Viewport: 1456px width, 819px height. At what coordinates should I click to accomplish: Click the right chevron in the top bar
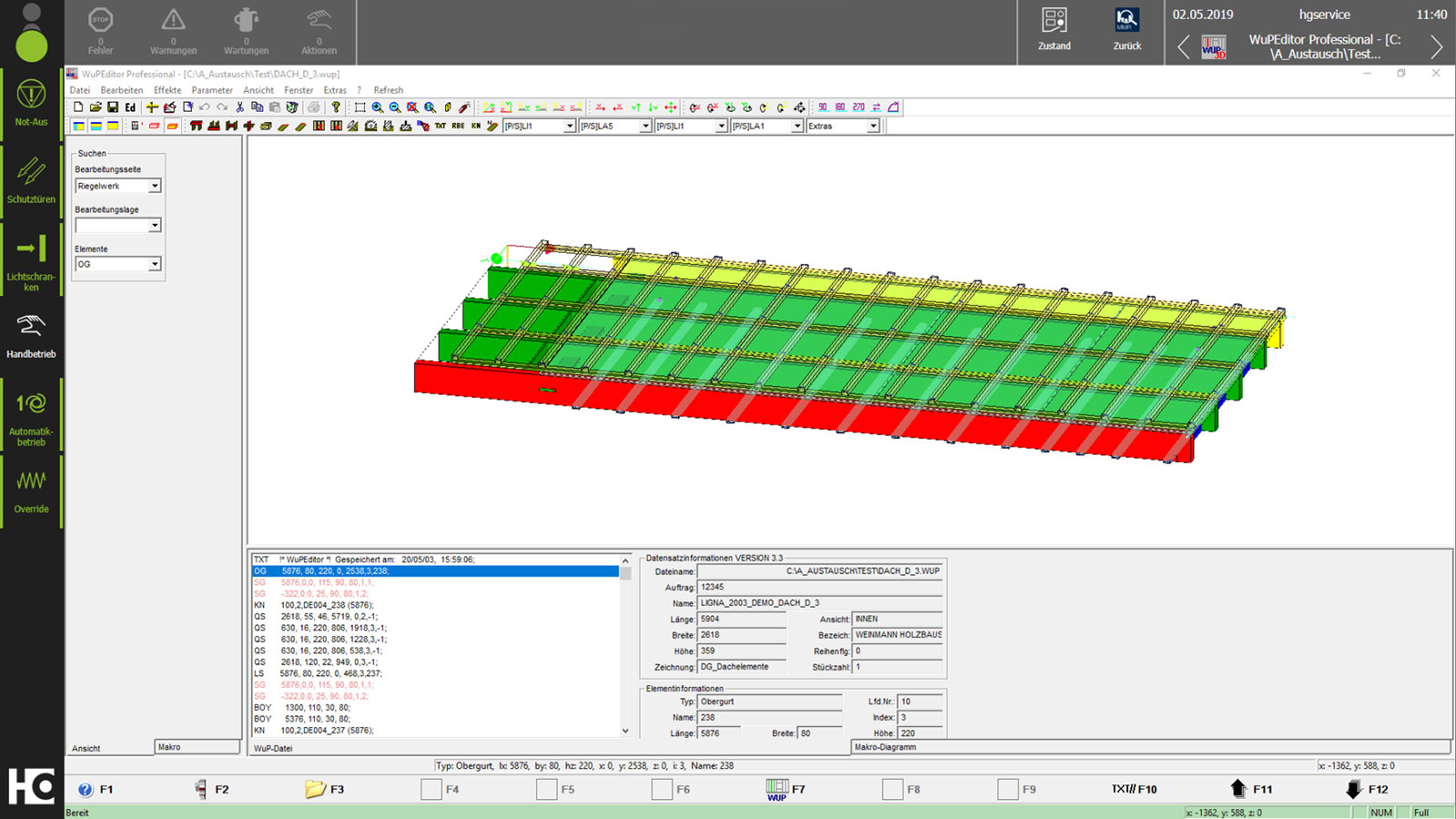(1436, 46)
